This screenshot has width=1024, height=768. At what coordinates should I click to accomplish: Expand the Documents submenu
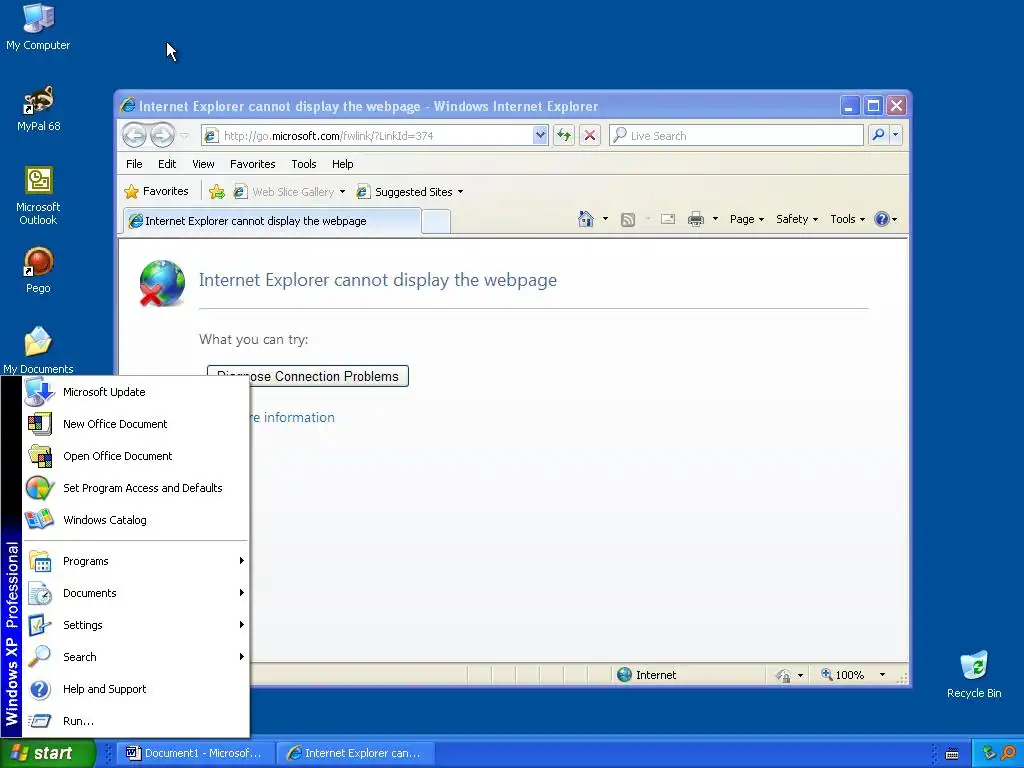point(136,593)
